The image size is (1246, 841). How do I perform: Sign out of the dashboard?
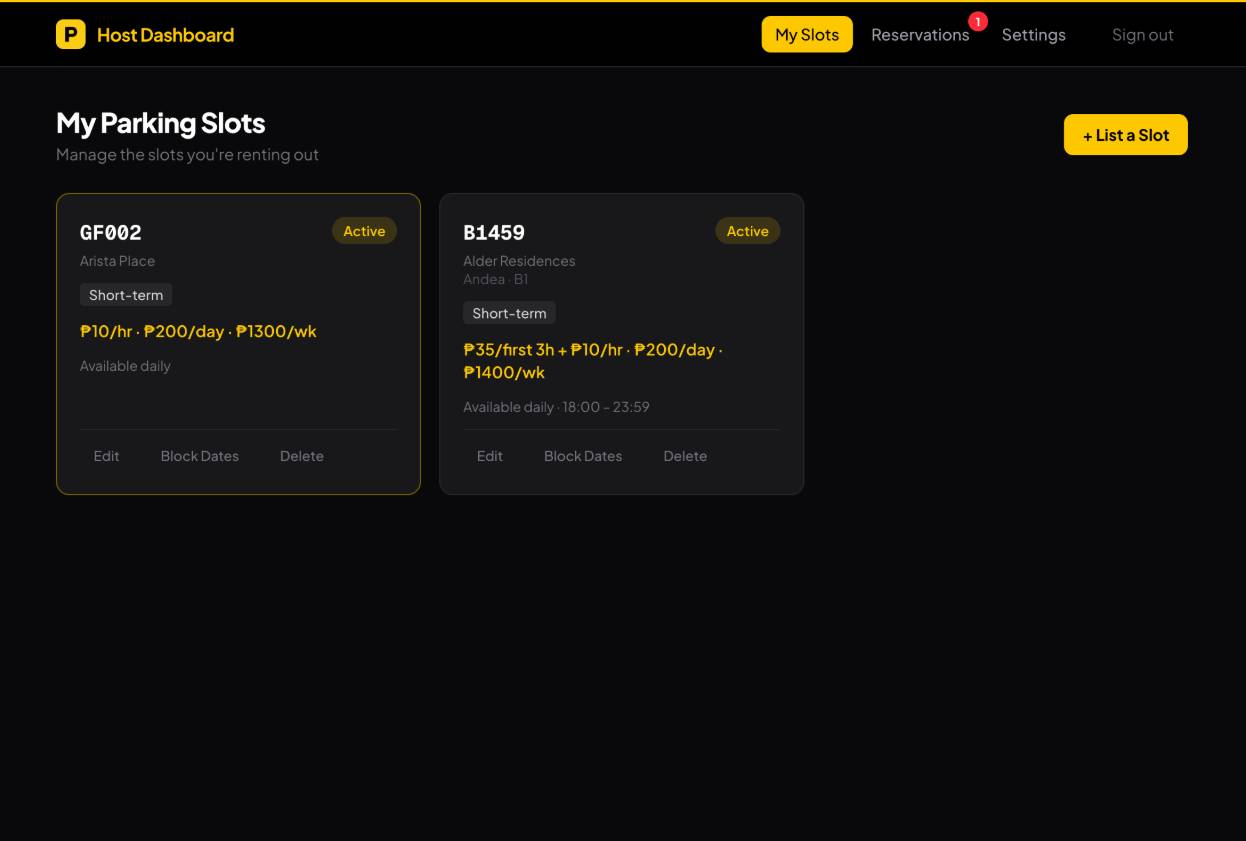click(x=1142, y=35)
